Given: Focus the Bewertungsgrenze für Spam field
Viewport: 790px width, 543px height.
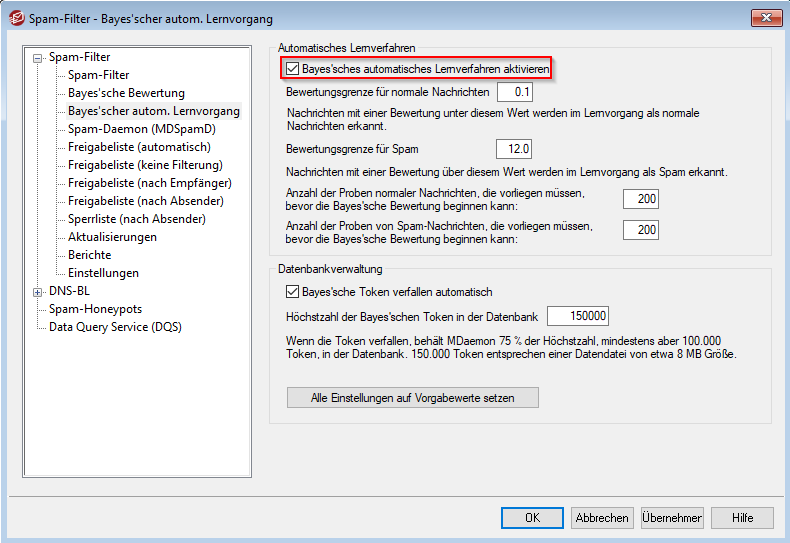Looking at the screenshot, I should tap(518, 148).
